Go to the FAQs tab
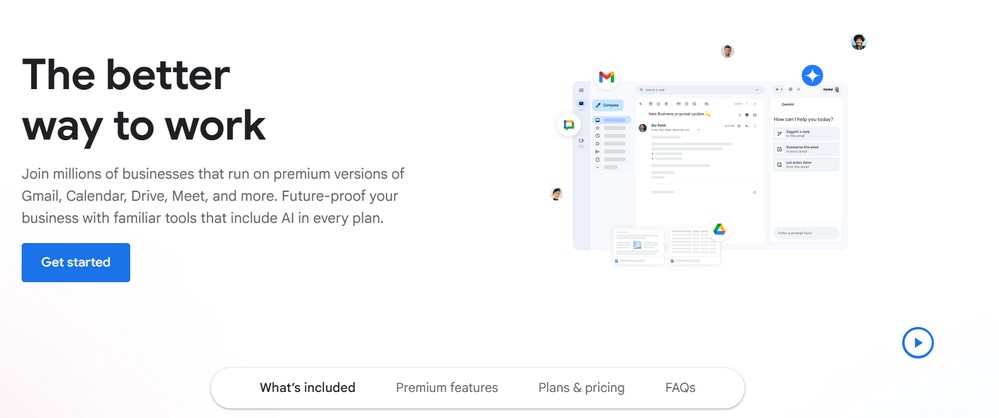The image size is (999, 418). click(x=680, y=387)
